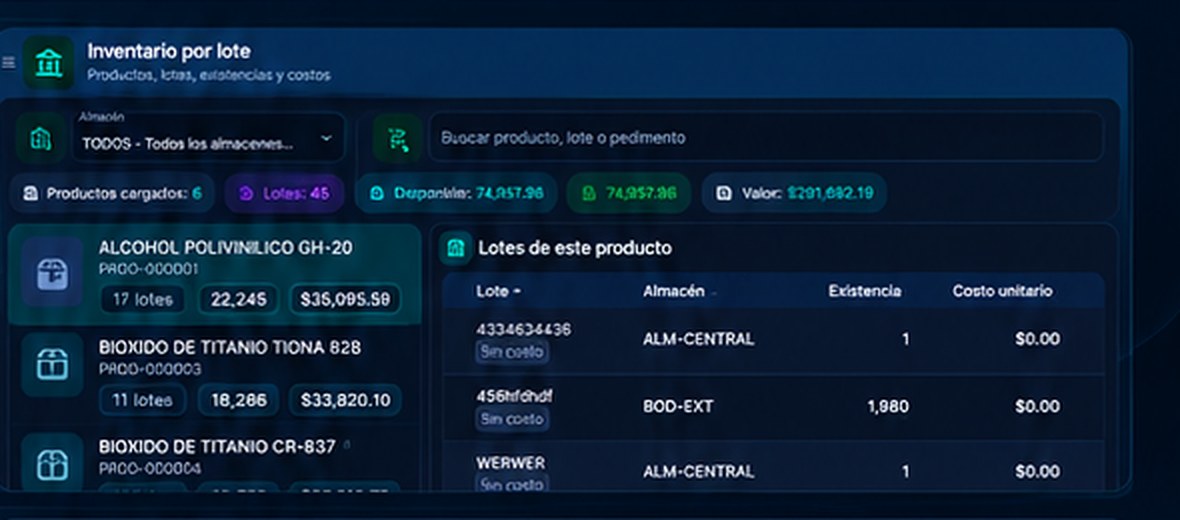
Task: Click the warehouse building header icon
Action: pyautogui.click(x=49, y=63)
